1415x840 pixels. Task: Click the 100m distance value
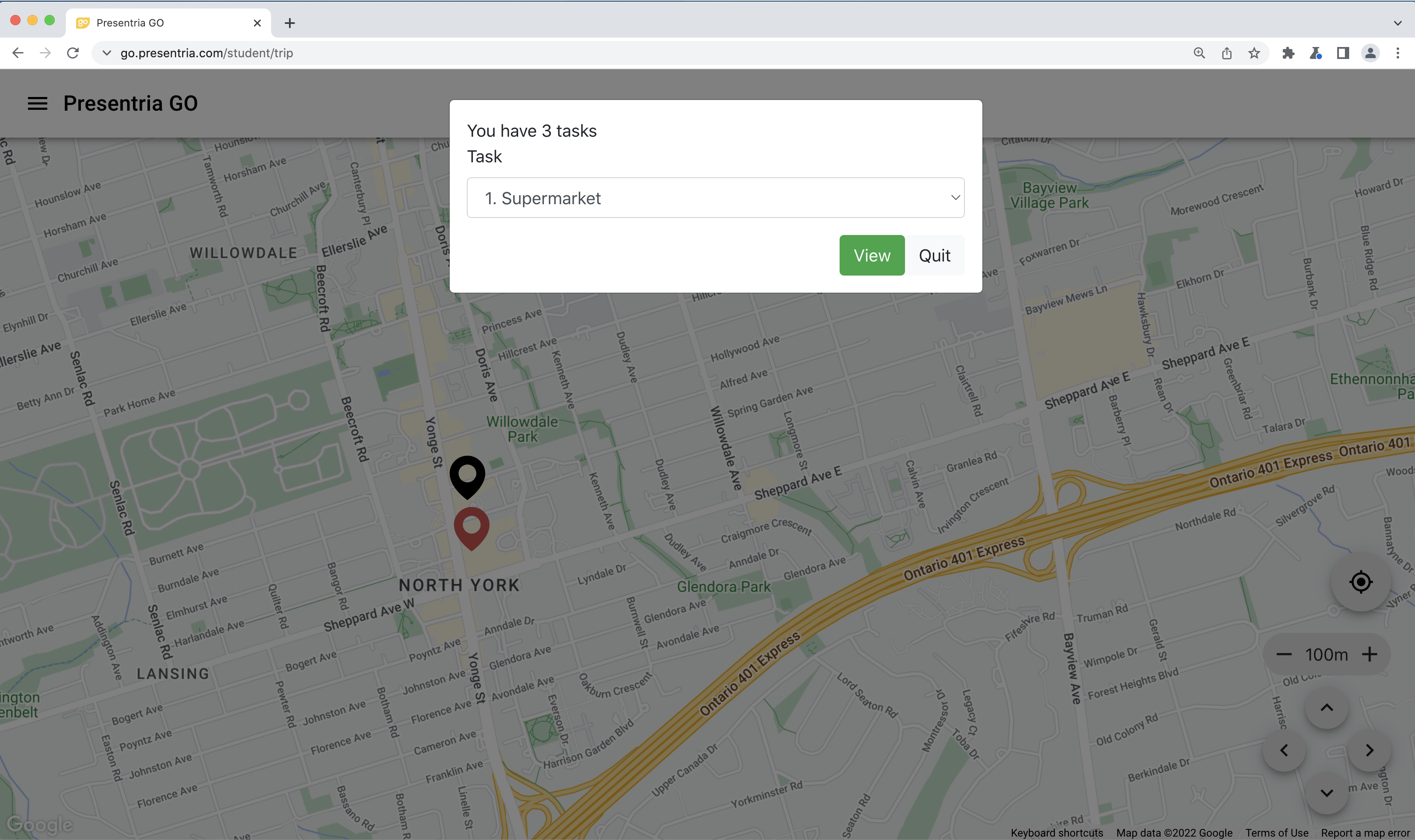tap(1326, 655)
